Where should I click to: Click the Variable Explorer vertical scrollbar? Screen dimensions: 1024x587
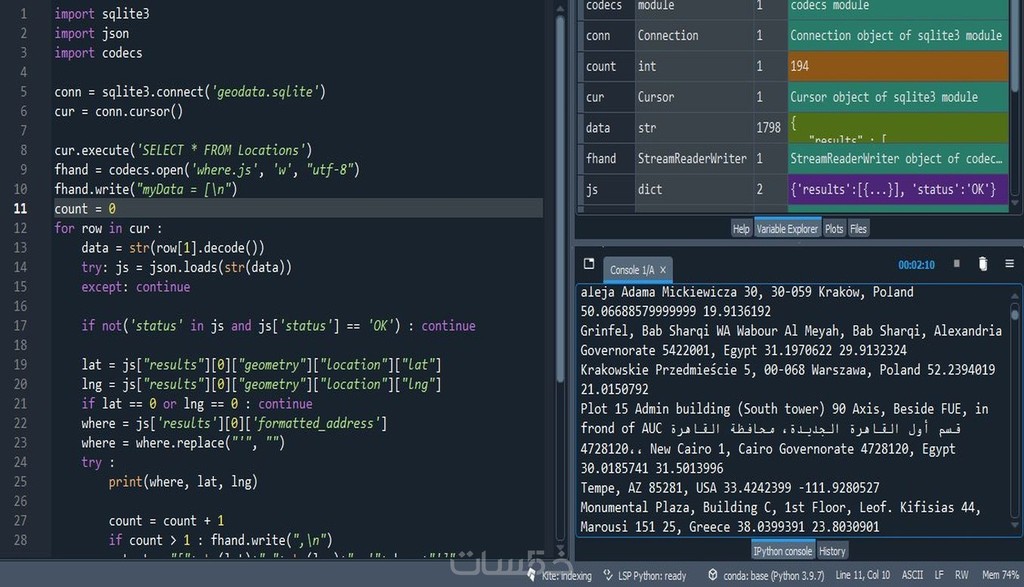1015,46
